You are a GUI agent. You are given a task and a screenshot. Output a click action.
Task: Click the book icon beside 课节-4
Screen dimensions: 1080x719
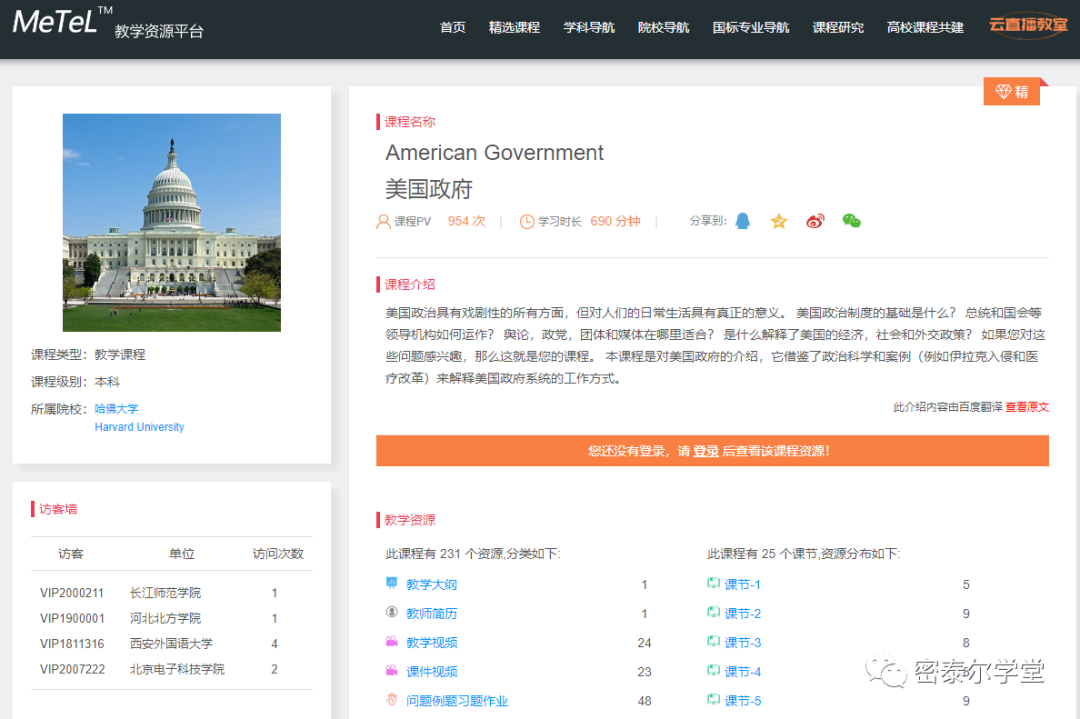[714, 671]
